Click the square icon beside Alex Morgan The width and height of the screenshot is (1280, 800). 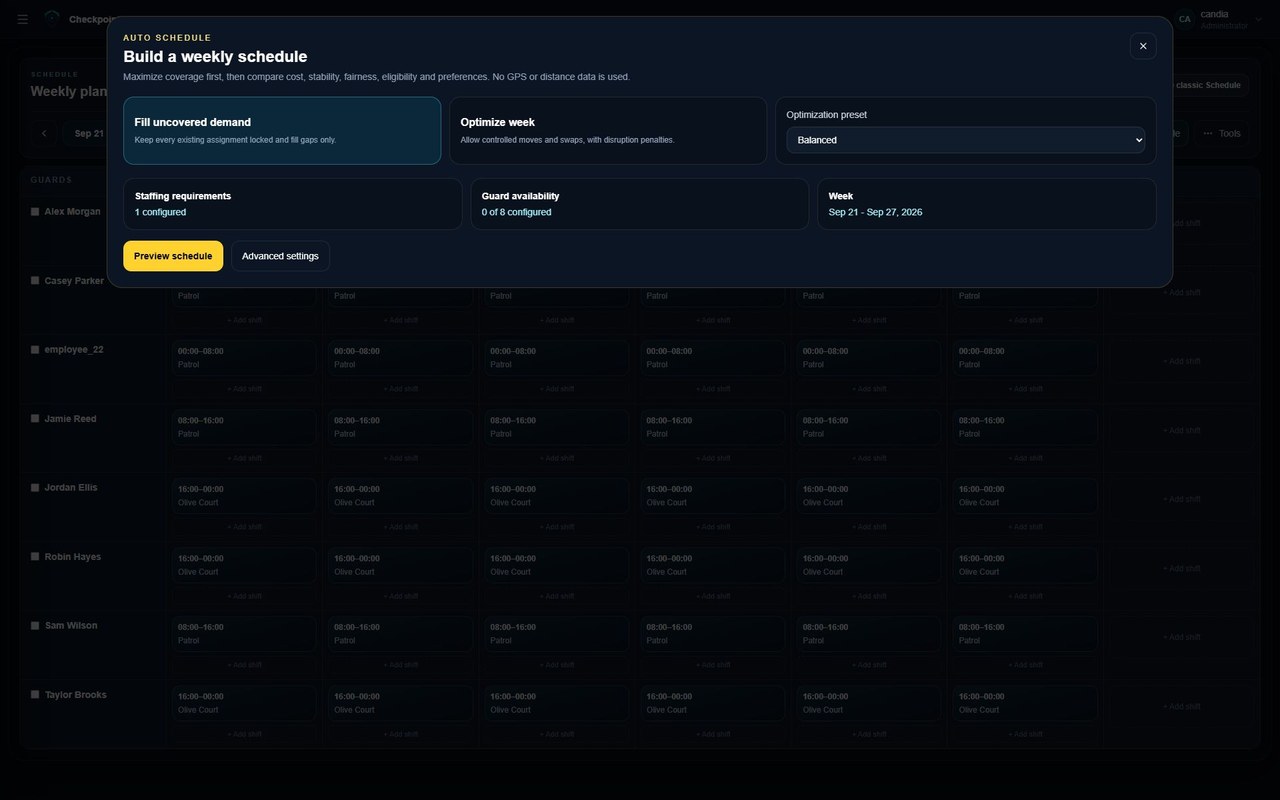coord(35,212)
